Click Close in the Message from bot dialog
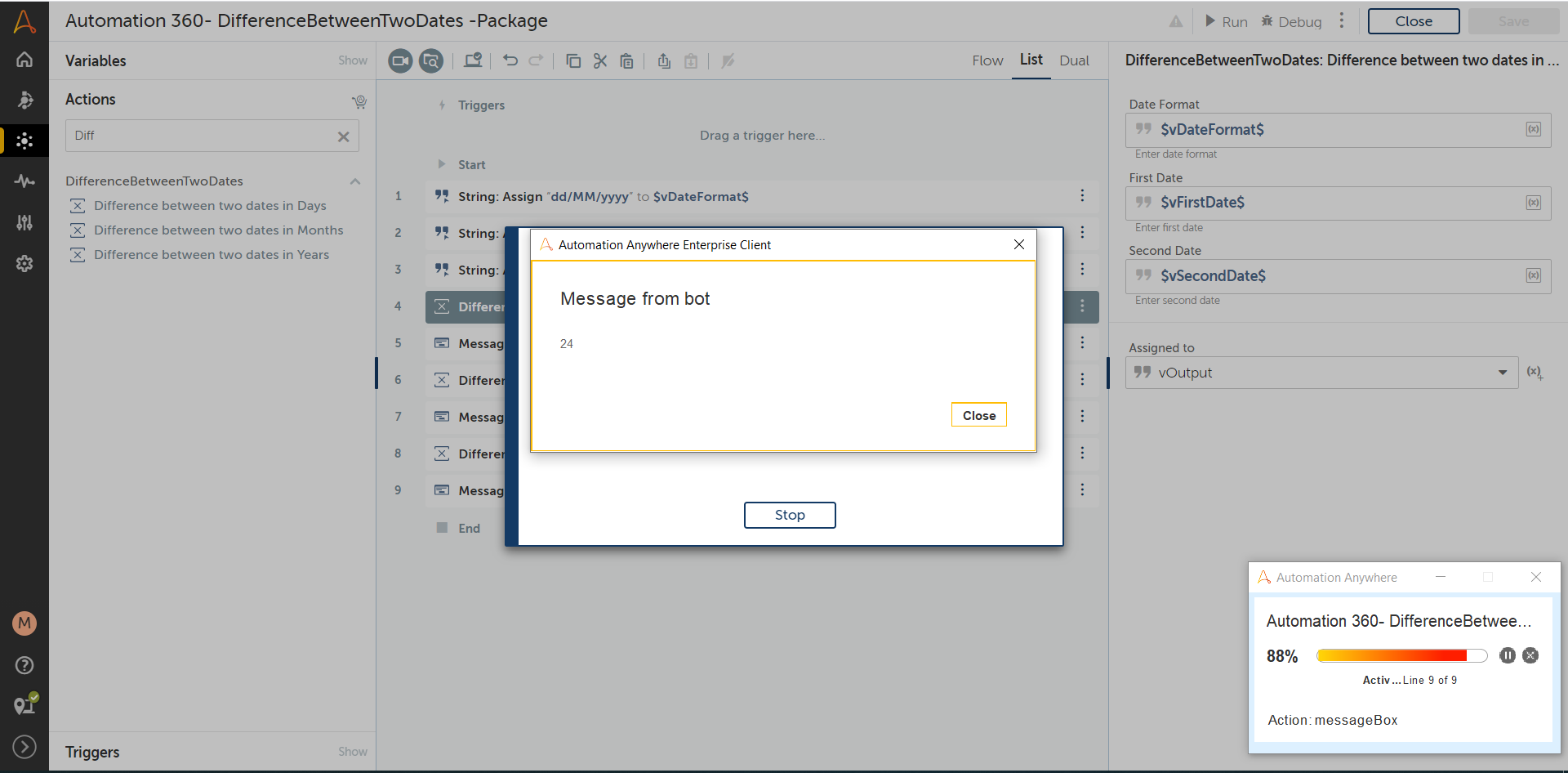This screenshot has height=773, width=1568. coord(979,415)
